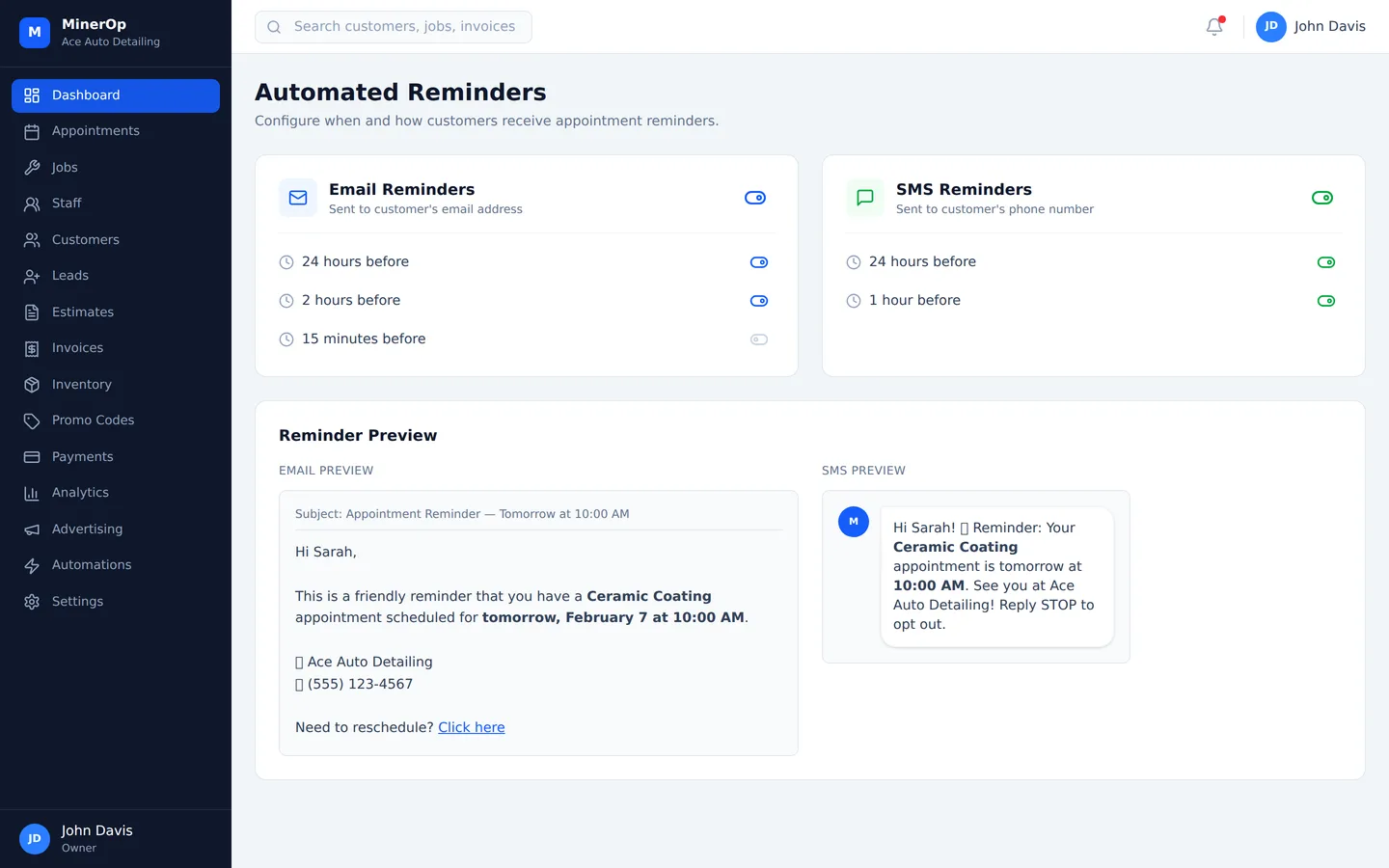The height and width of the screenshot is (868, 1389).
Task: Open Settings via its gear icon
Action: (x=32, y=602)
